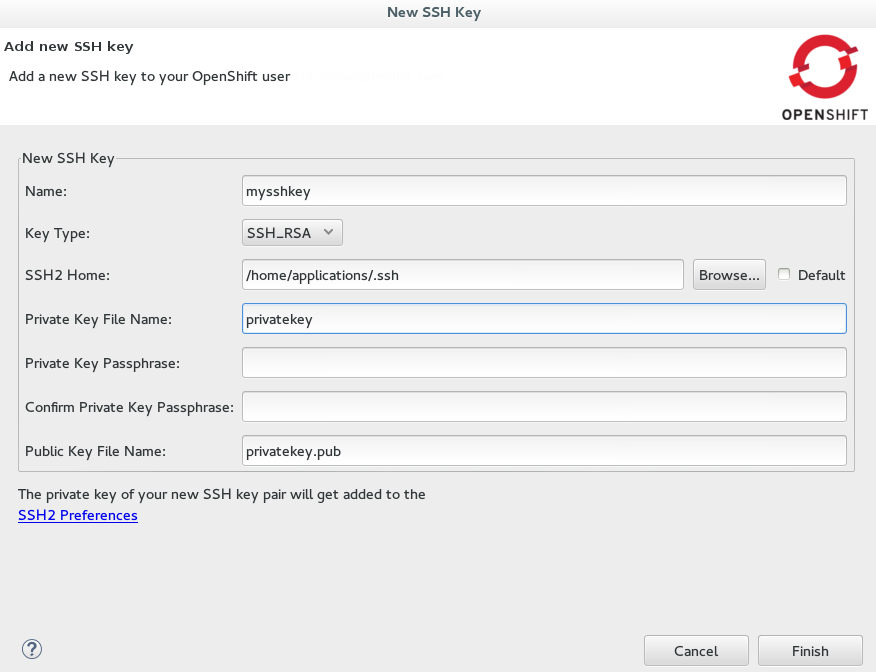Viewport: 876px width, 672px height.
Task: Click the 'SSH2 Home:' label
Action: pos(68,275)
